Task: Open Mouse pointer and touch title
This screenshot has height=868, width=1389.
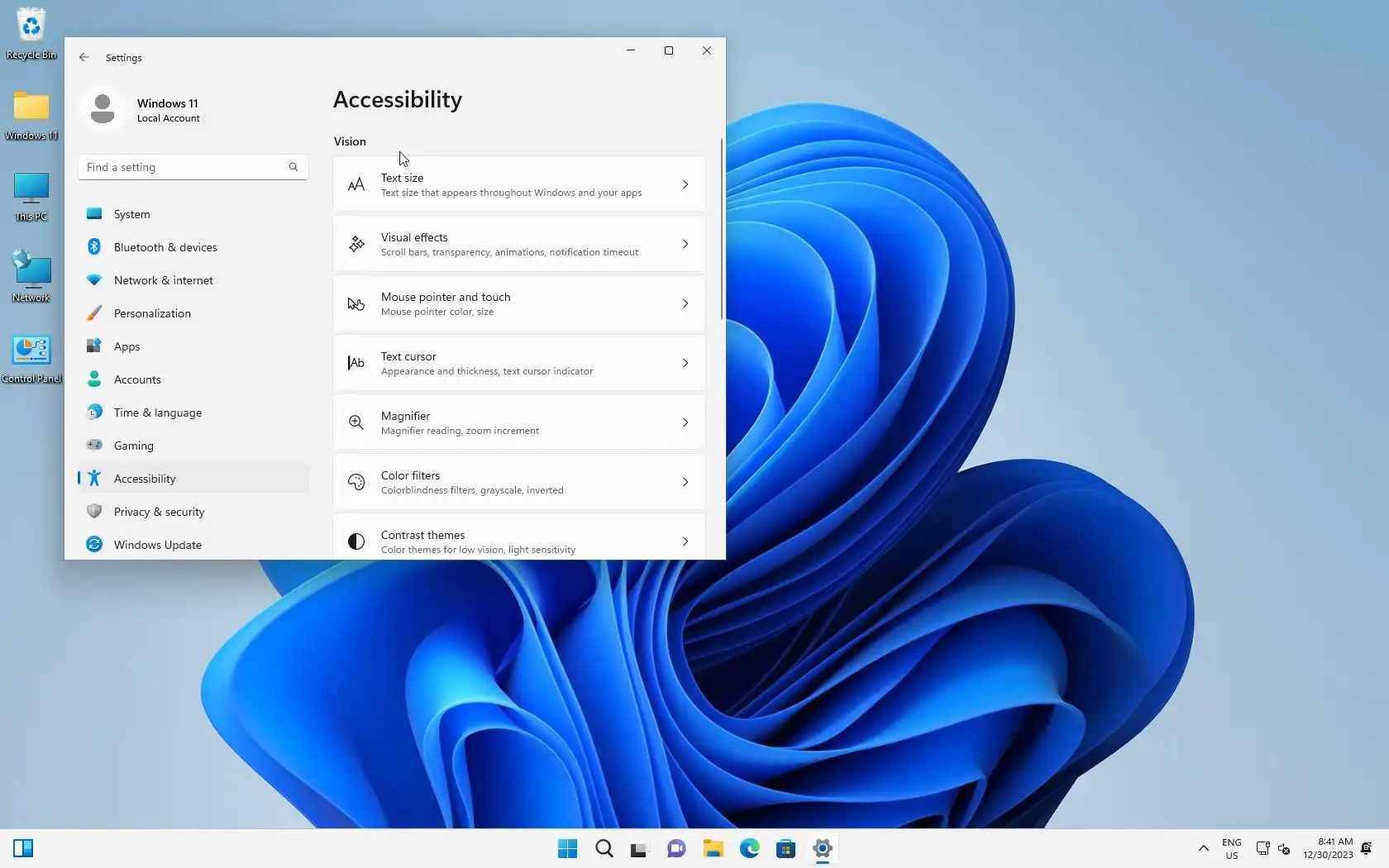Action: (x=446, y=297)
